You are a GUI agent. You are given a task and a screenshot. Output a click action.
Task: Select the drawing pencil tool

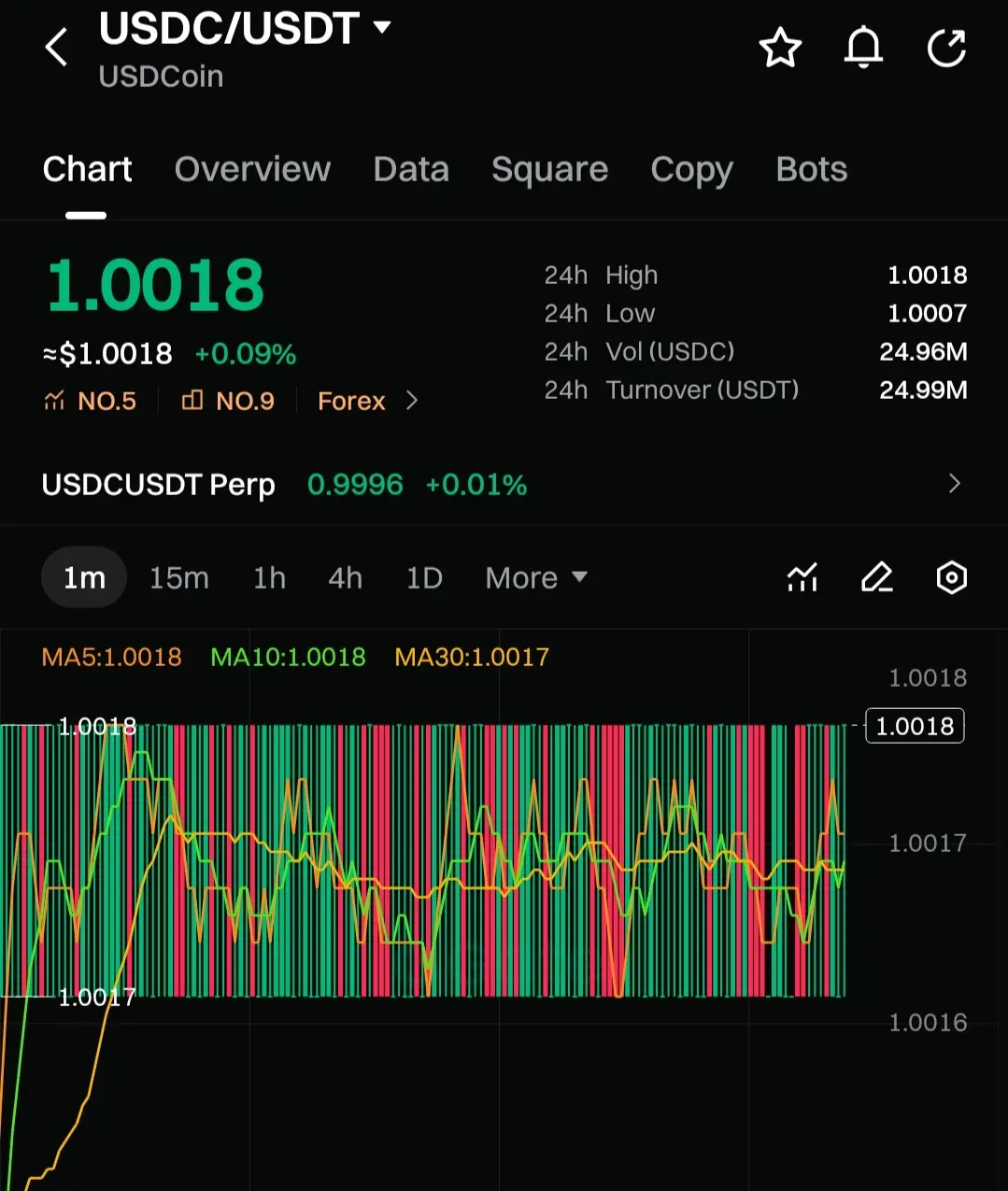876,578
